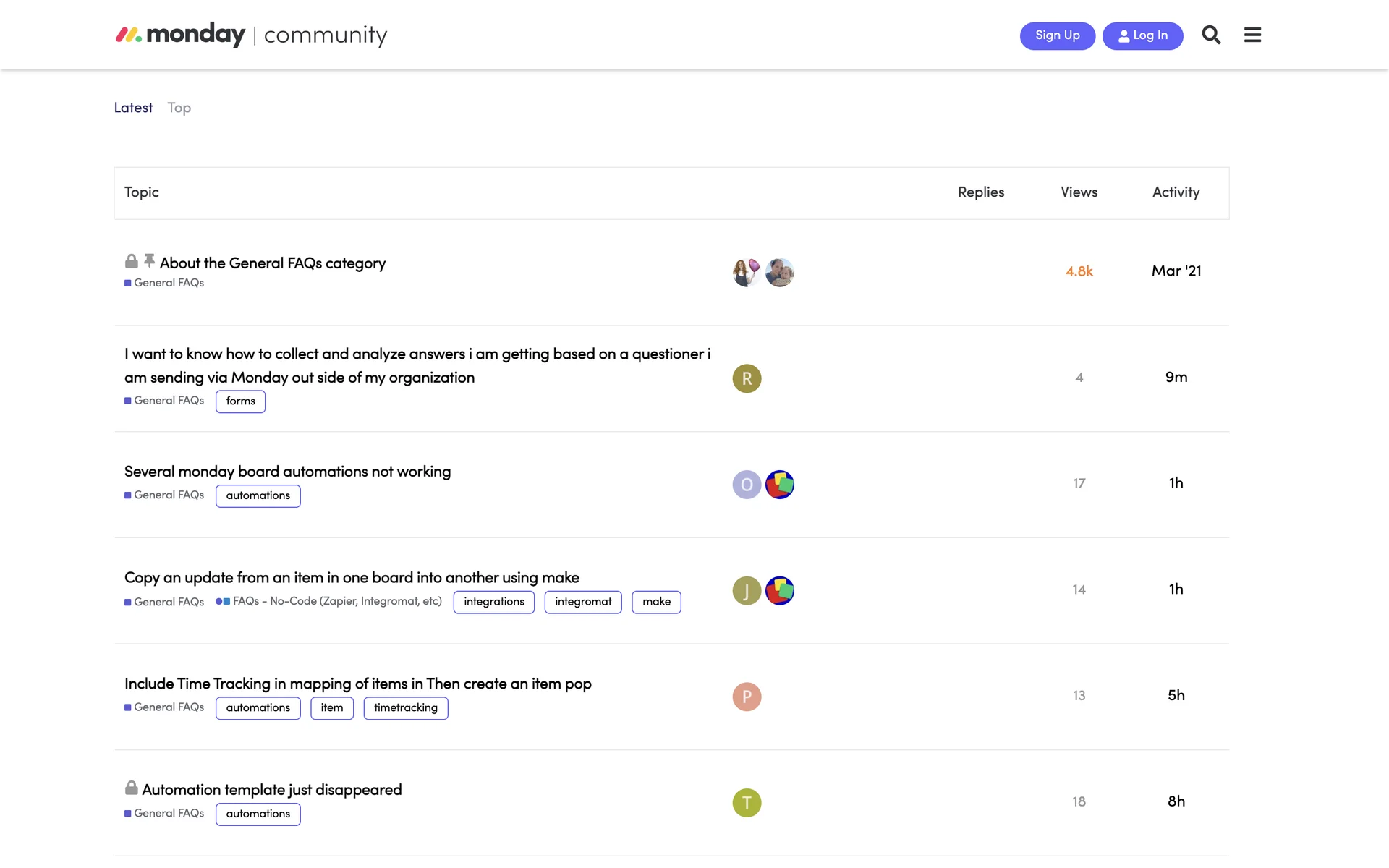Click the 'R' user avatar
The height and width of the screenshot is (868, 1389).
pyautogui.click(x=747, y=378)
